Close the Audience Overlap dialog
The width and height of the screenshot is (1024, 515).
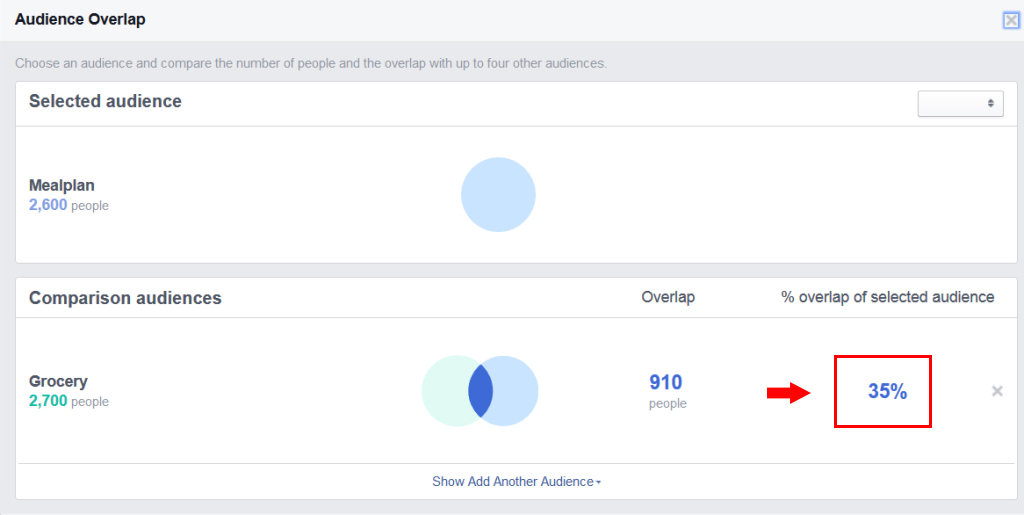[1011, 21]
